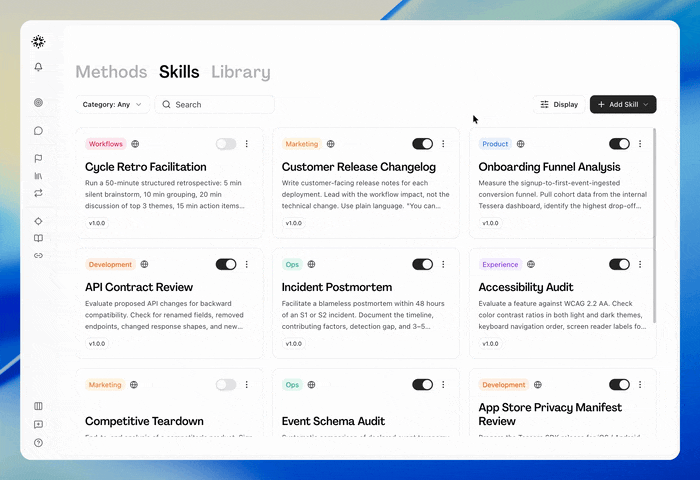
Task: Turn off the Accessibility Audit toggle
Action: pyautogui.click(x=619, y=264)
